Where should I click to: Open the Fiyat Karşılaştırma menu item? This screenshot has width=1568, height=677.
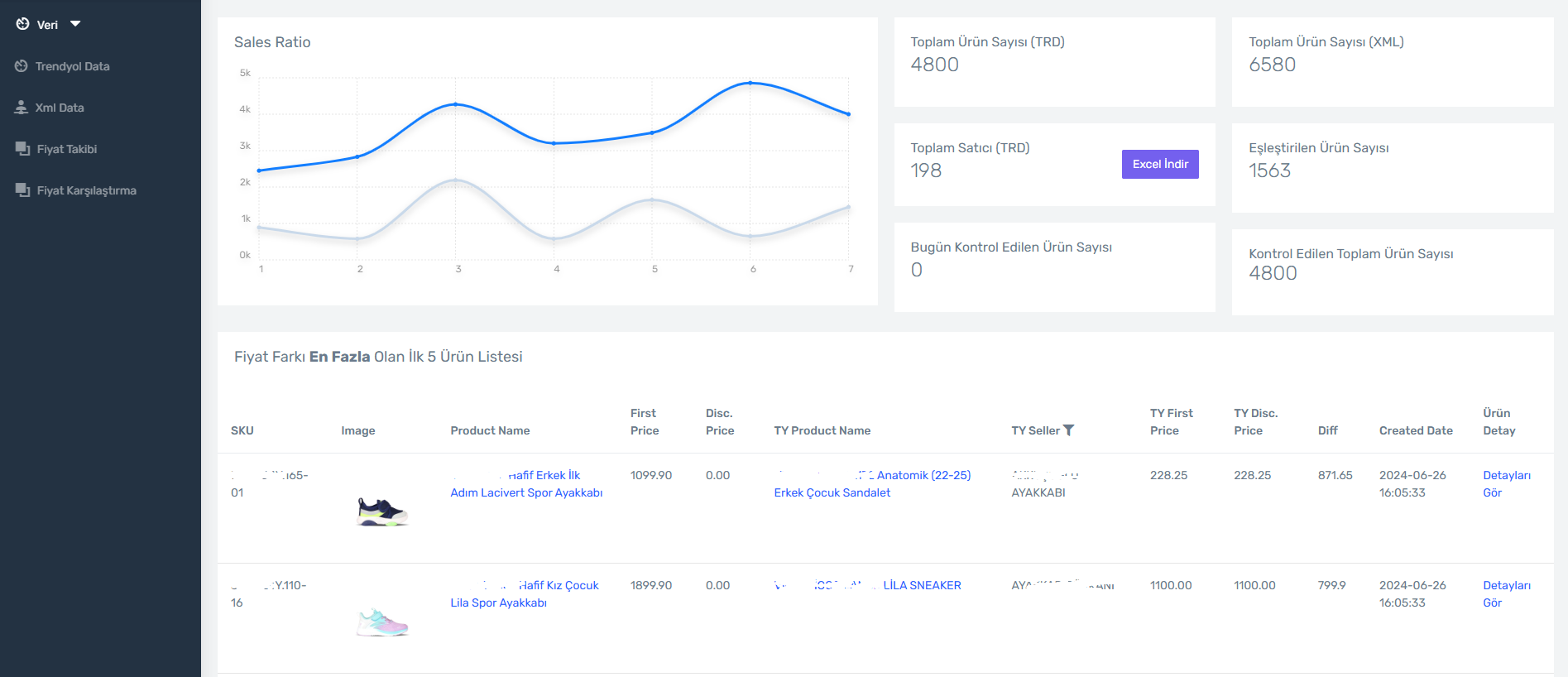click(x=86, y=190)
